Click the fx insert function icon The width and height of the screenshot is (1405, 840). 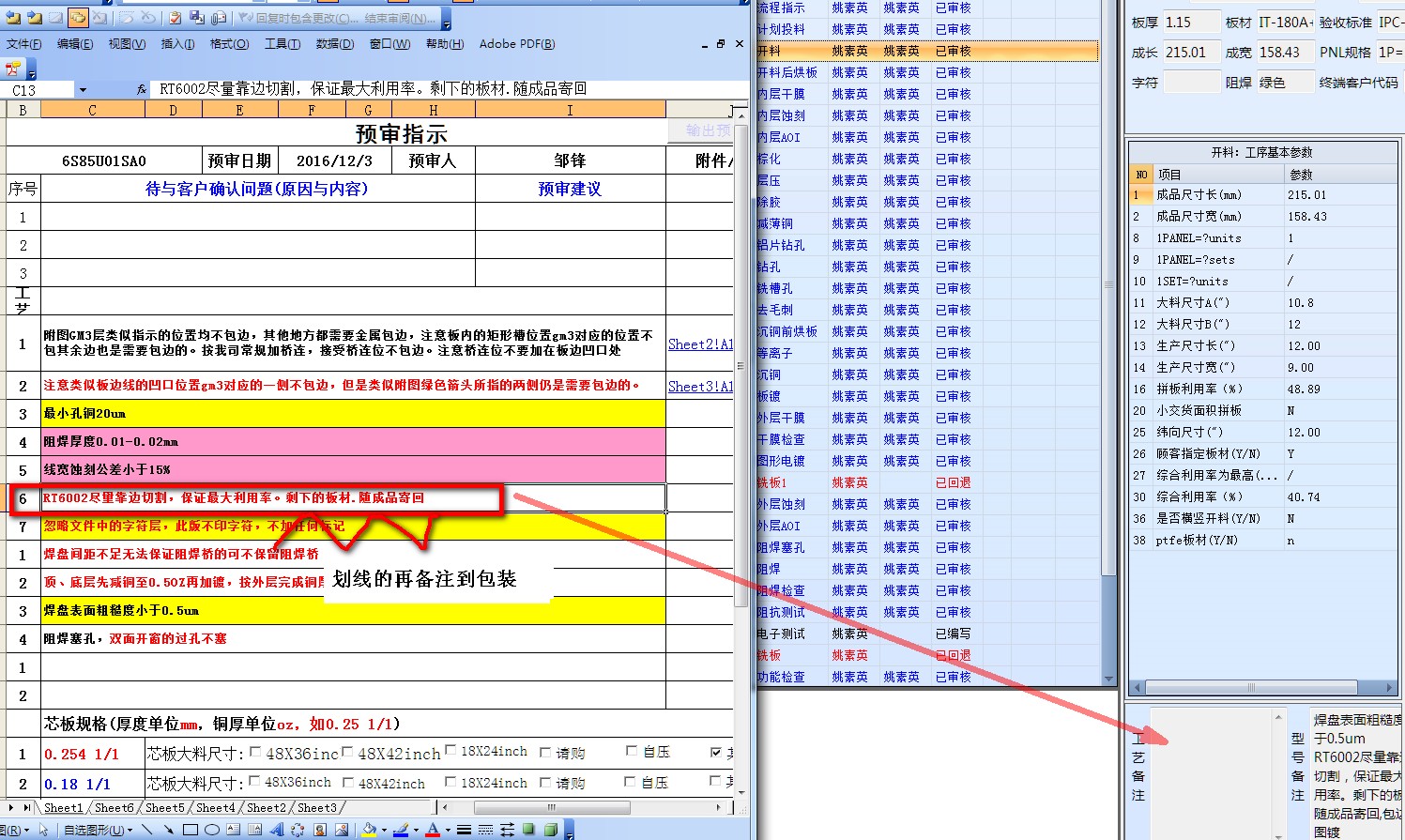click(142, 89)
